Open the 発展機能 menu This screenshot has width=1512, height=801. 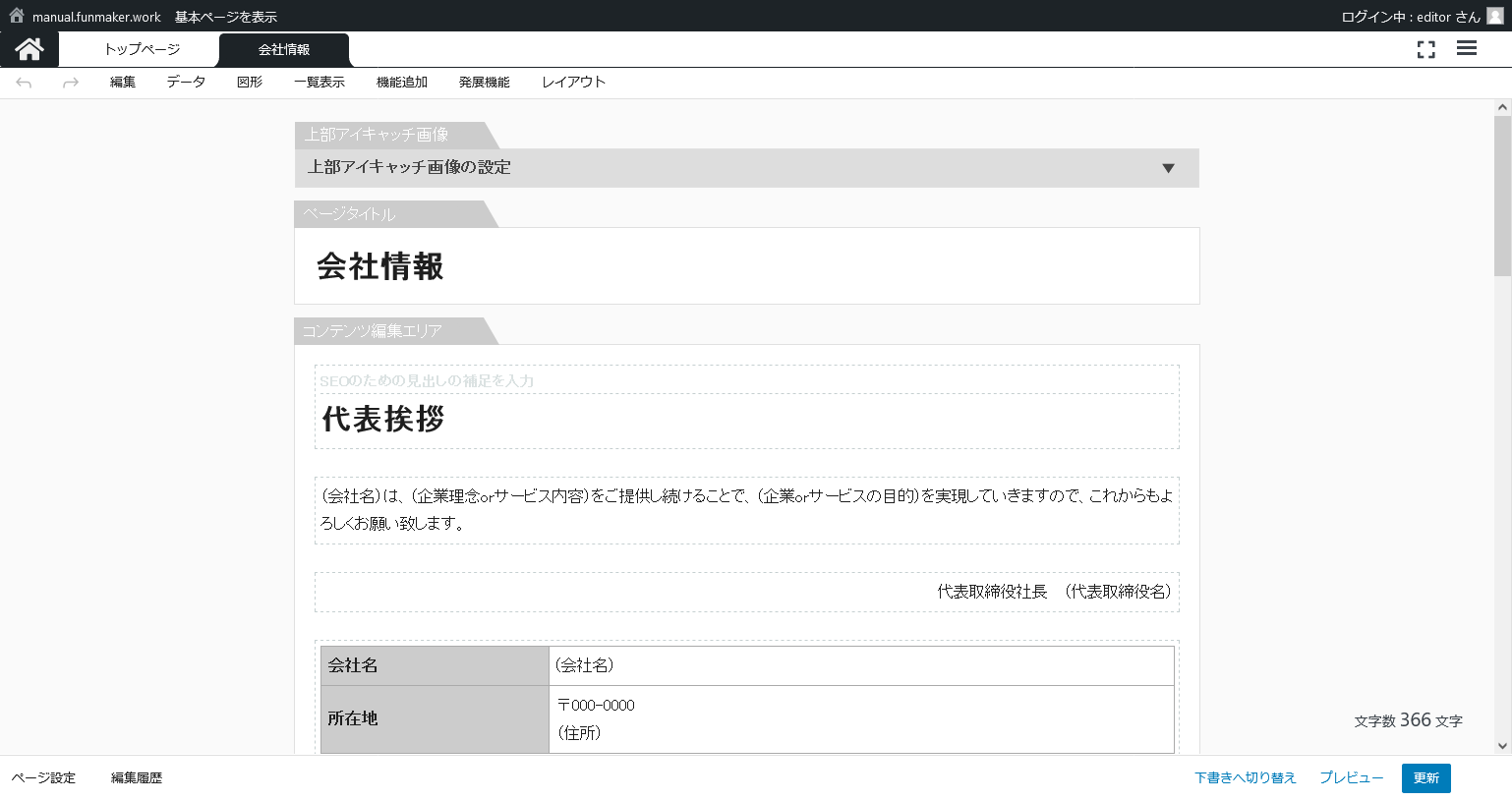(485, 83)
